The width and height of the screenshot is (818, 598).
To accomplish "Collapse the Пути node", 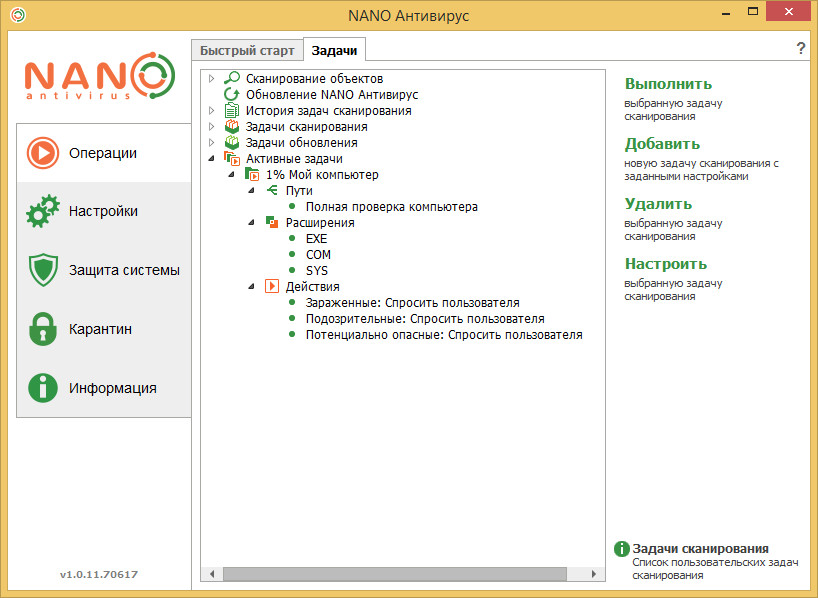I will (x=251, y=191).
